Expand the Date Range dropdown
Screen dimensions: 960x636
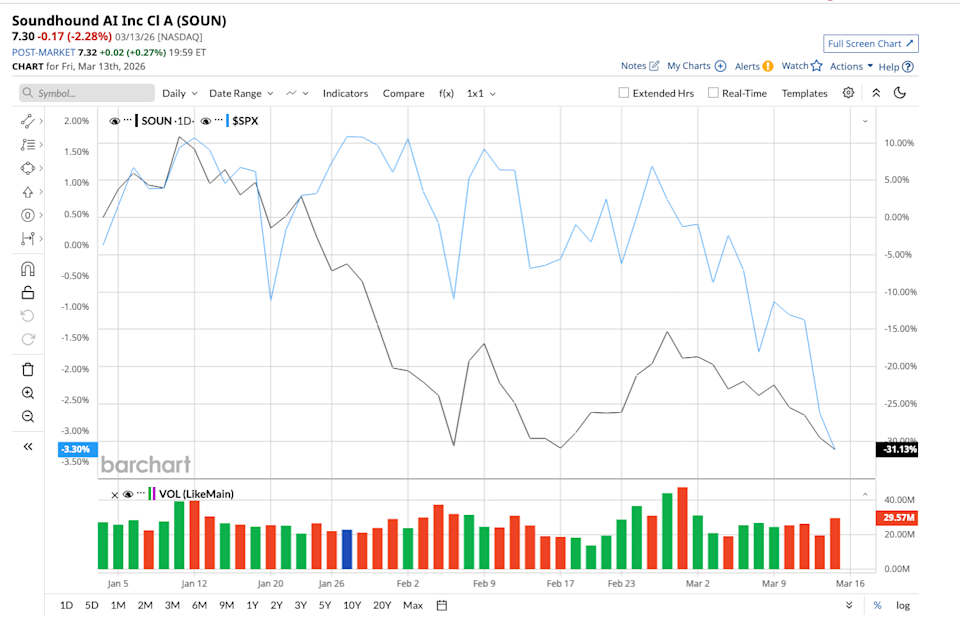tap(241, 93)
